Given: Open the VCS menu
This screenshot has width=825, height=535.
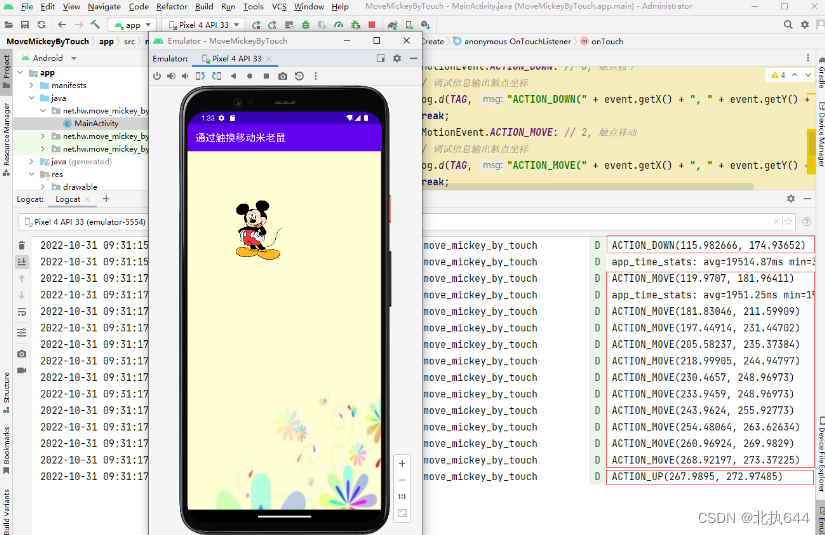Looking at the screenshot, I should point(279,6).
